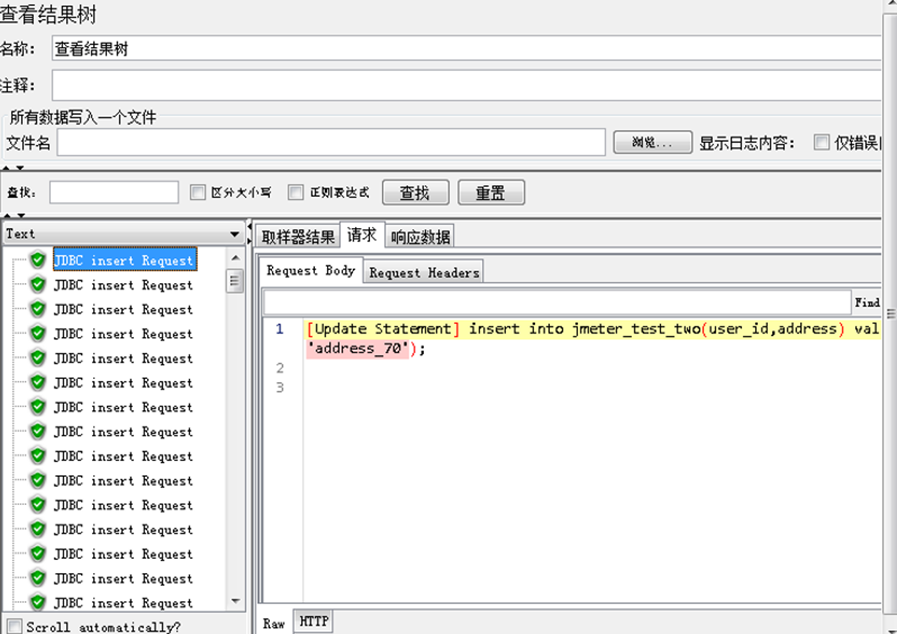Focus the 名称 name input field
This screenshot has width=897, height=634.
[x=467, y=49]
